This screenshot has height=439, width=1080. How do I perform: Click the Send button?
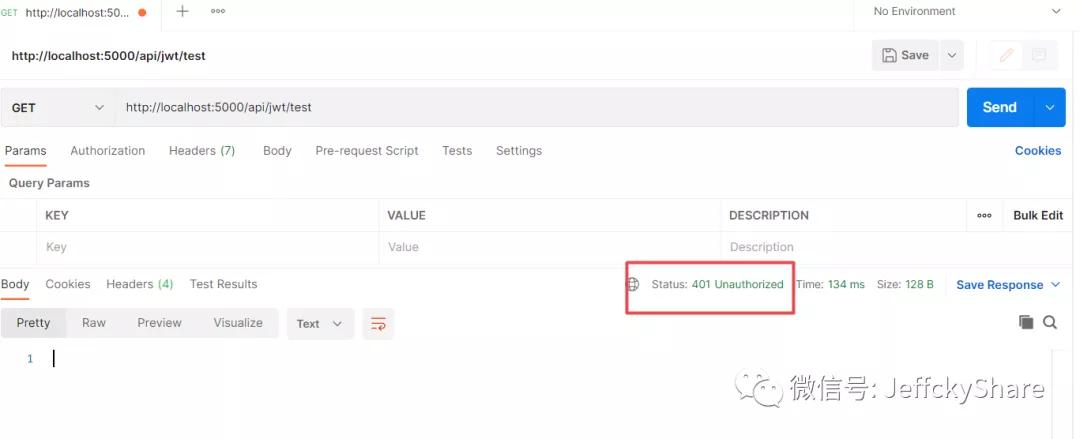coord(1000,108)
